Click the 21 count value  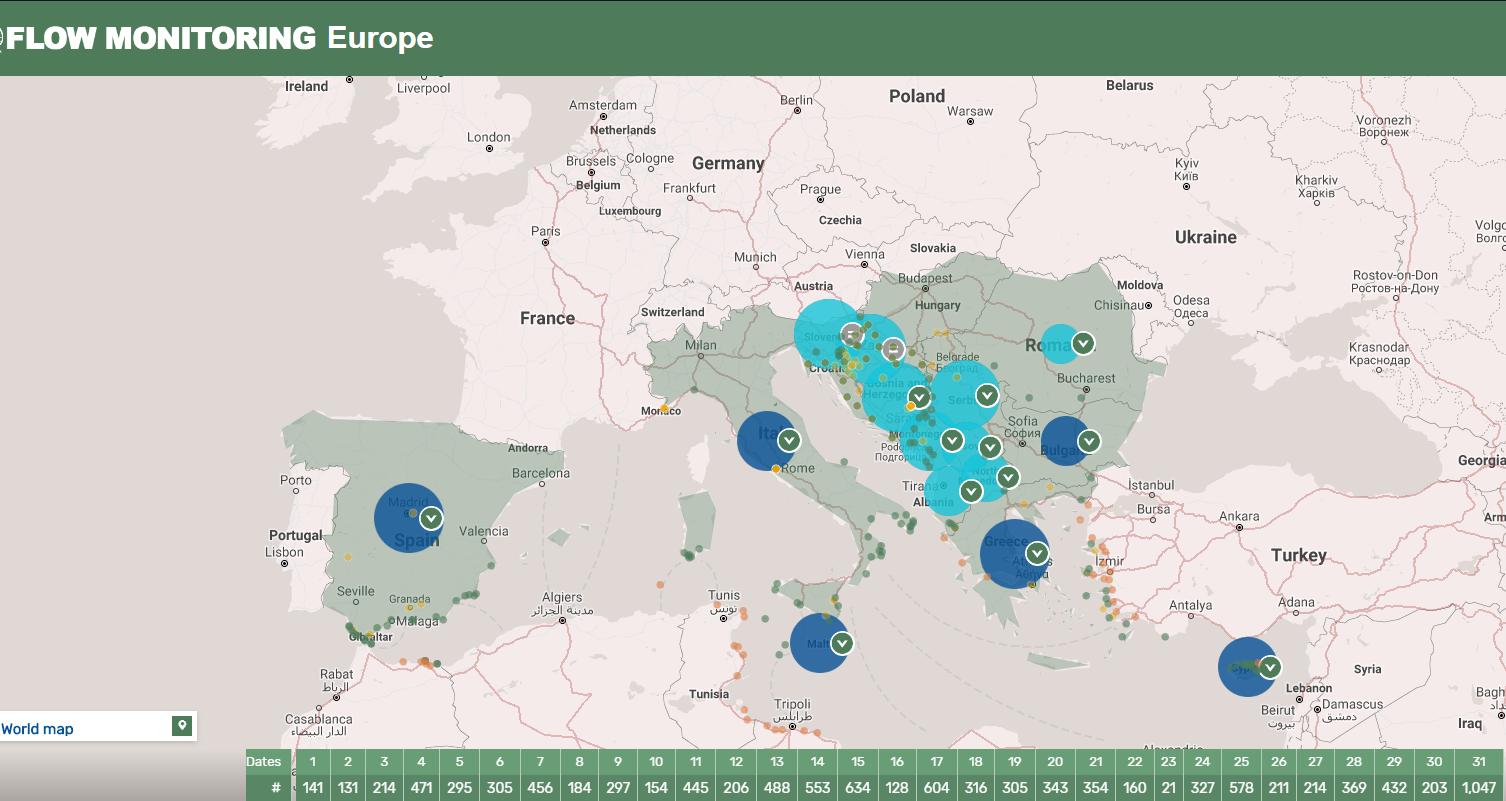[1168, 788]
